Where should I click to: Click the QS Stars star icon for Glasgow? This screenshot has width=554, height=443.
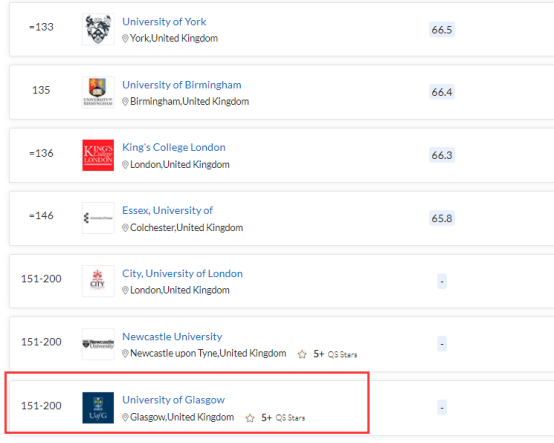tap(250, 418)
